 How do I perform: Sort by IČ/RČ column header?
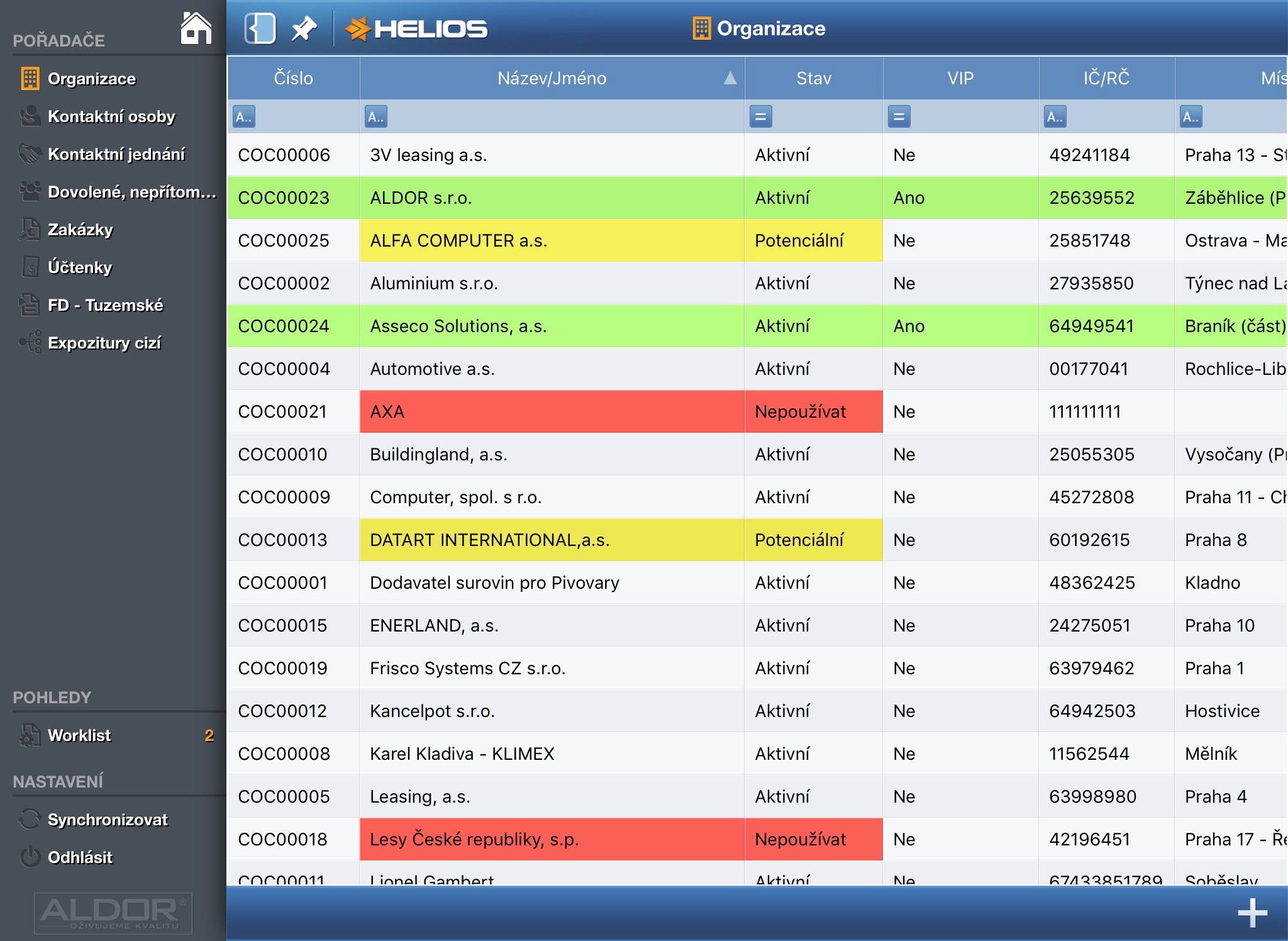click(x=1106, y=78)
